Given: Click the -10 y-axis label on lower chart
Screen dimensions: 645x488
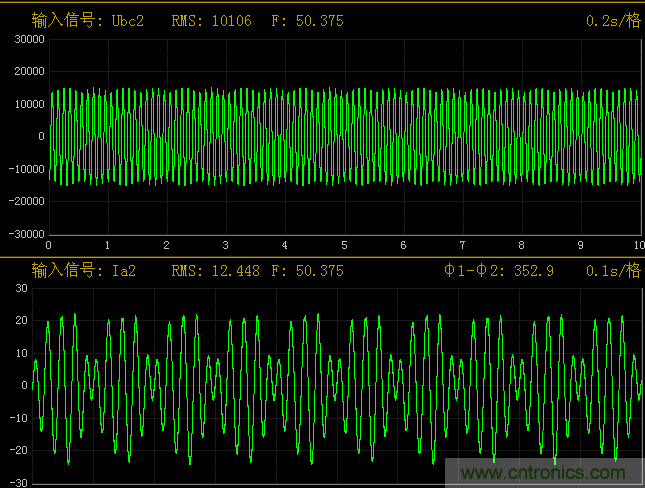Looking at the screenshot, I should (19, 418).
